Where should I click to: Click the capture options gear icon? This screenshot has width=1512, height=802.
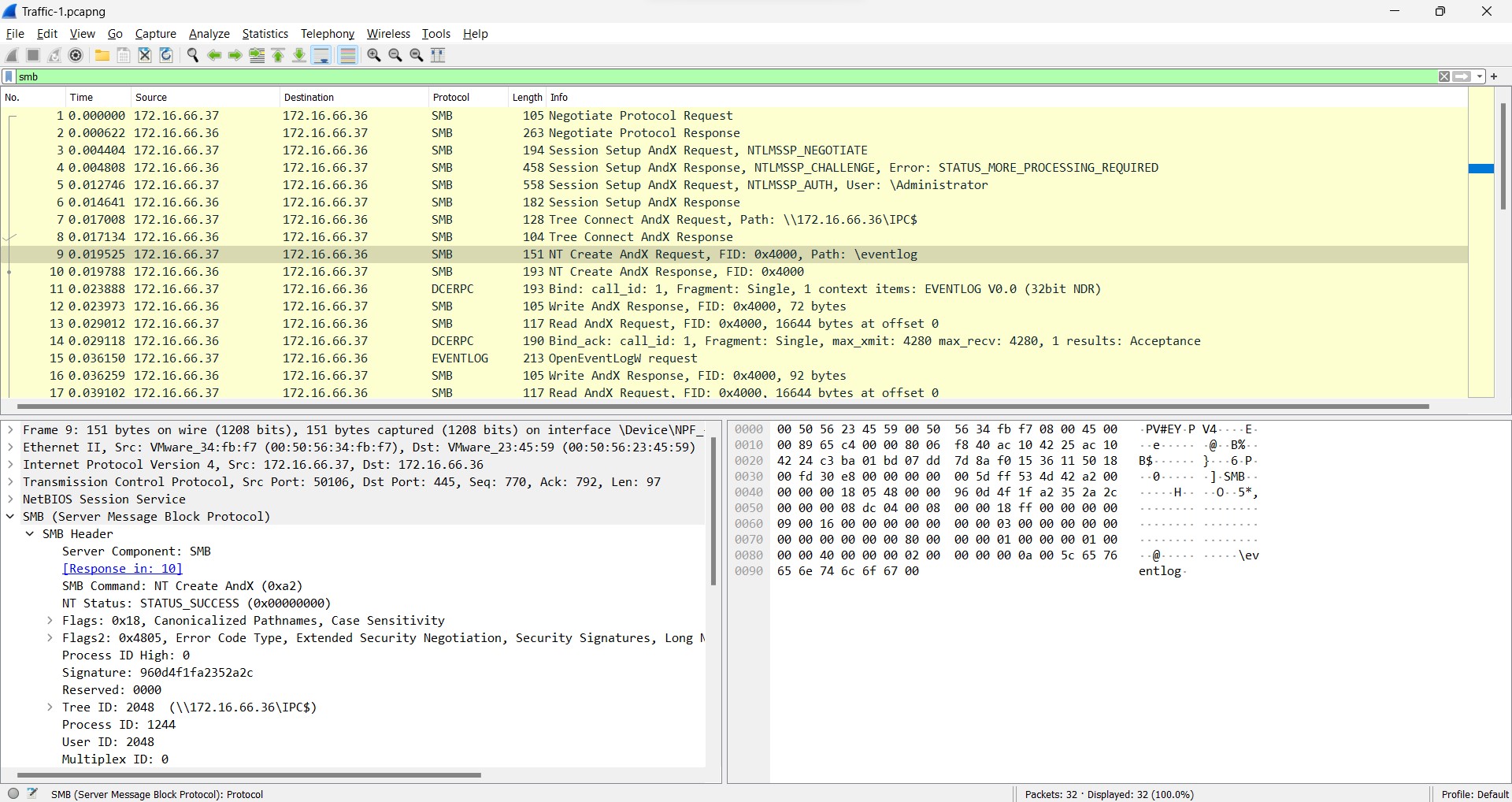(76, 55)
